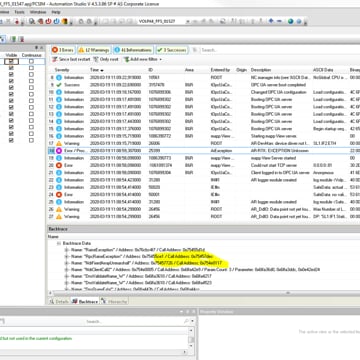Expand the "RpcRaiseException" backtrace entry
This screenshot has width=360, height=360.
(x=67, y=257)
